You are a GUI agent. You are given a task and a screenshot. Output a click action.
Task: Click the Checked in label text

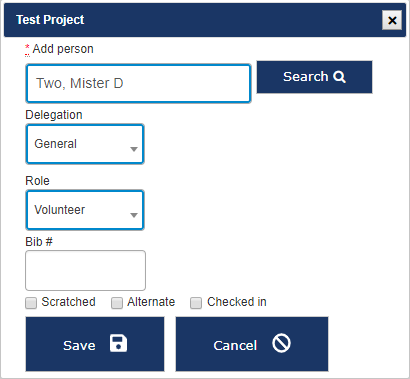click(237, 302)
